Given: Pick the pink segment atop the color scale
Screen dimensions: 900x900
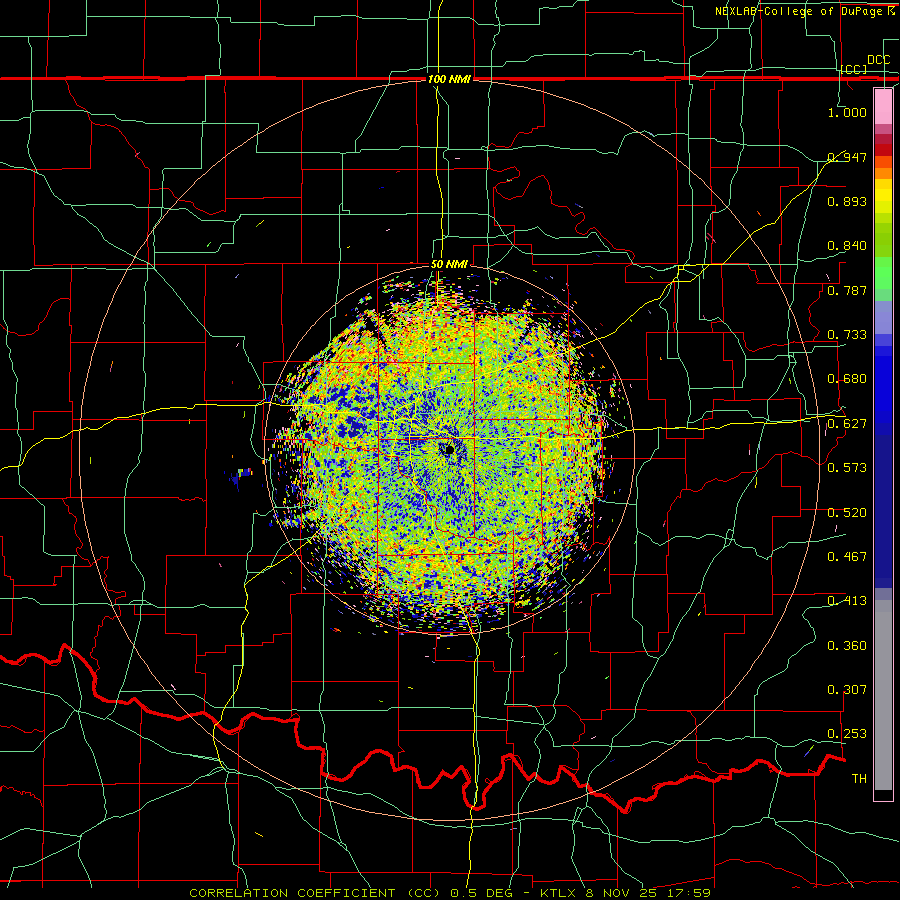Looking at the screenshot, I should click(883, 107).
